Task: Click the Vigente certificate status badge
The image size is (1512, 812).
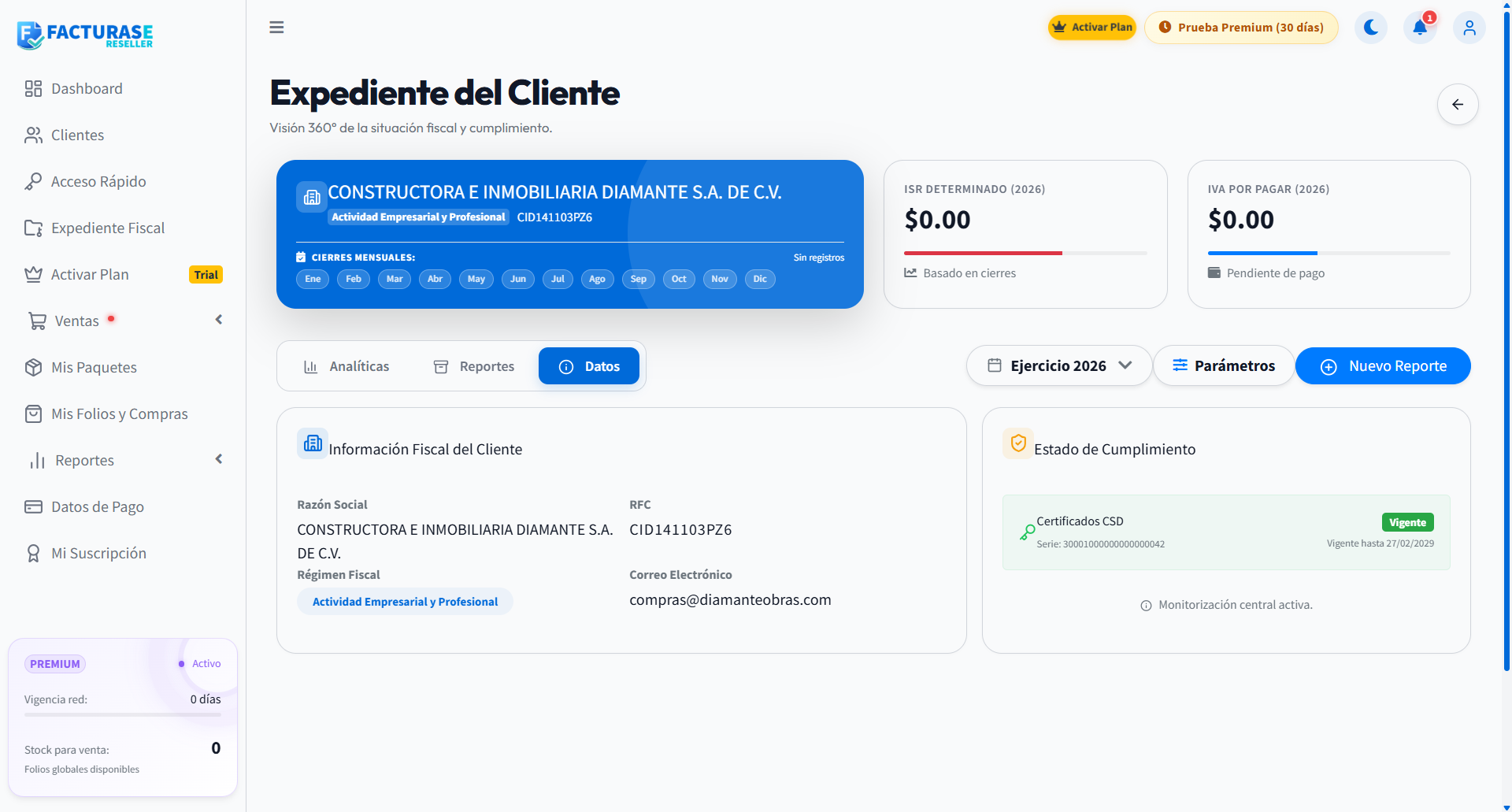Action: click(1408, 522)
